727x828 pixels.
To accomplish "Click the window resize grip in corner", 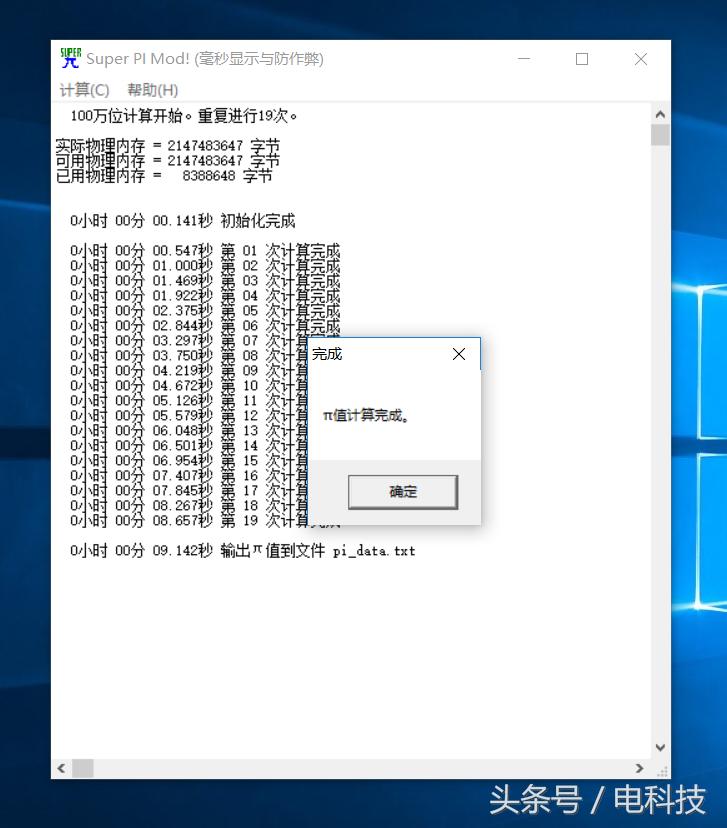I will (x=662, y=771).
